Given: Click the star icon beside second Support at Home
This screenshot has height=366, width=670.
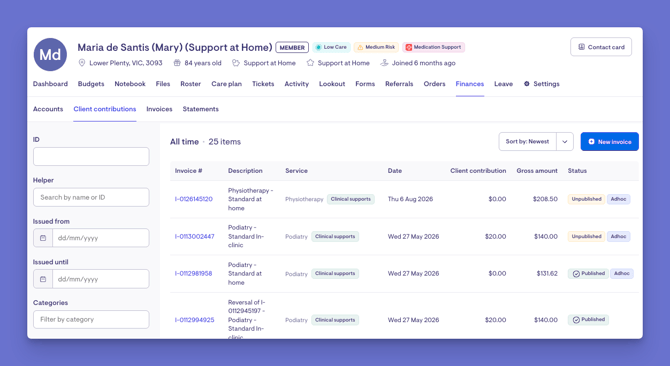Looking at the screenshot, I should pos(310,63).
